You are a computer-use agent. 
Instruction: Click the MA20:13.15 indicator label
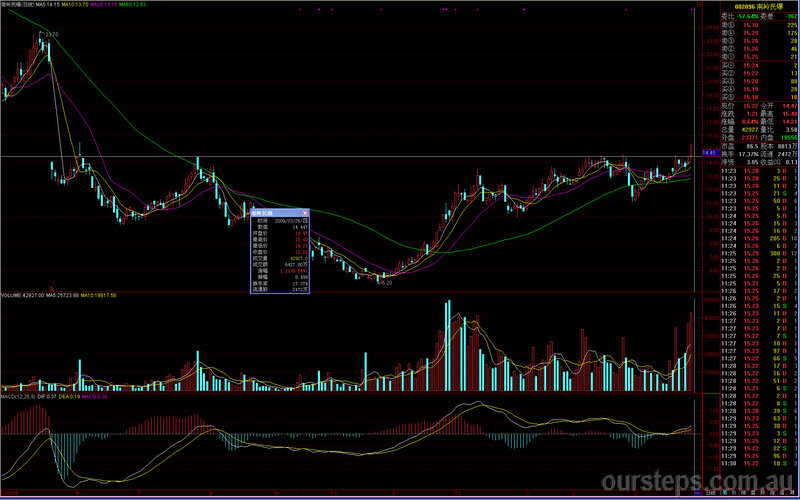[104, 4]
